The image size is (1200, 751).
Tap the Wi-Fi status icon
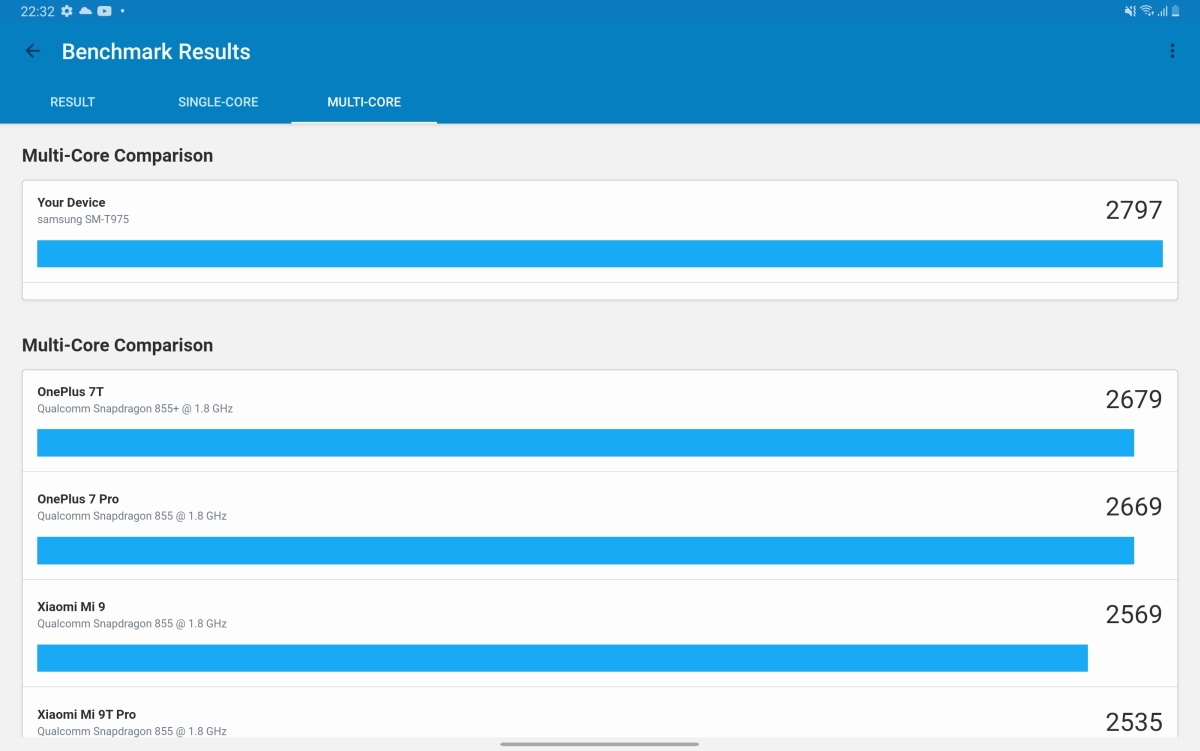[x=1147, y=11]
